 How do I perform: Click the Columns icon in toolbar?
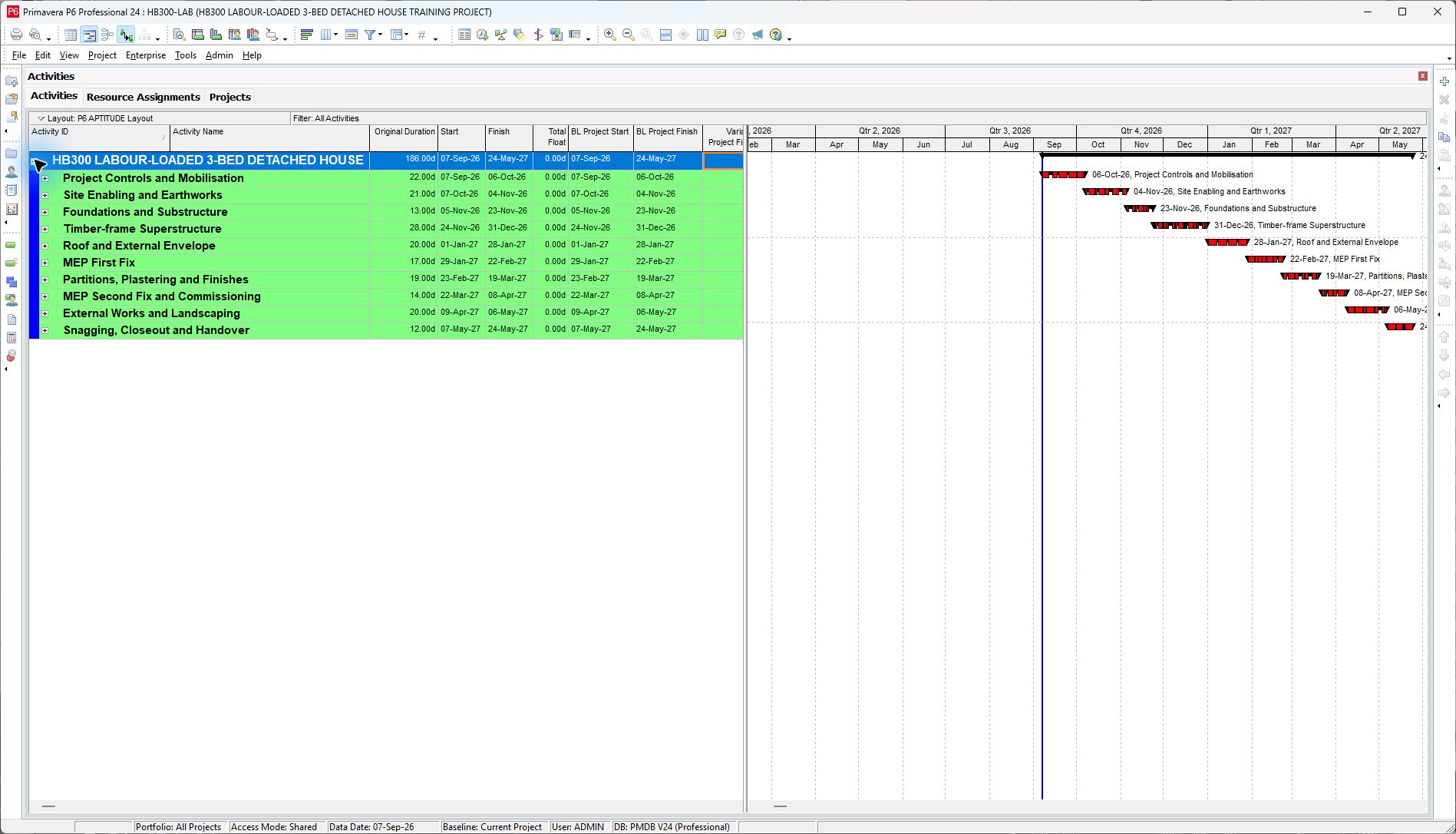click(x=326, y=35)
